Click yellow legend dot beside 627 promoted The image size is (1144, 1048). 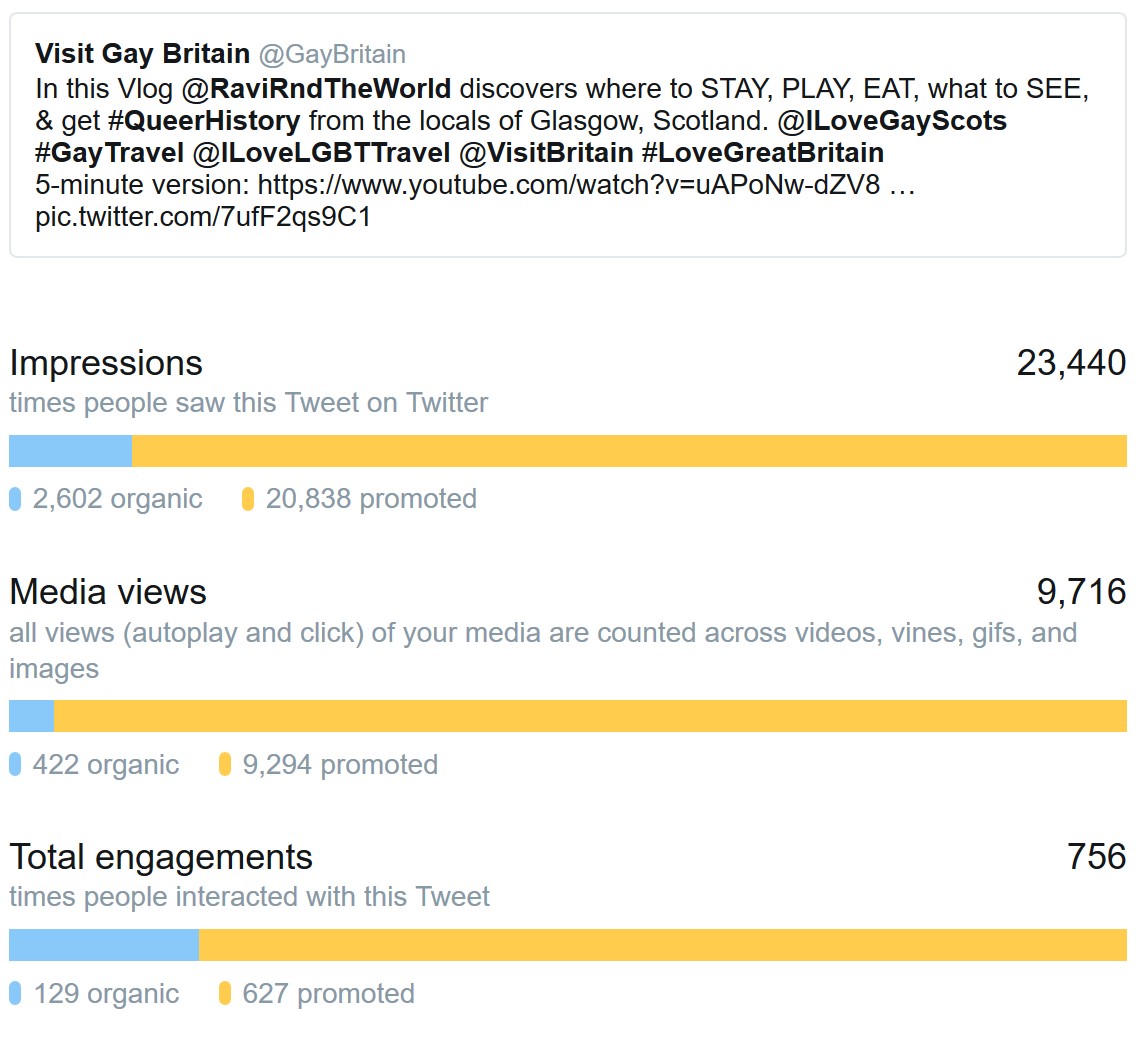(225, 993)
